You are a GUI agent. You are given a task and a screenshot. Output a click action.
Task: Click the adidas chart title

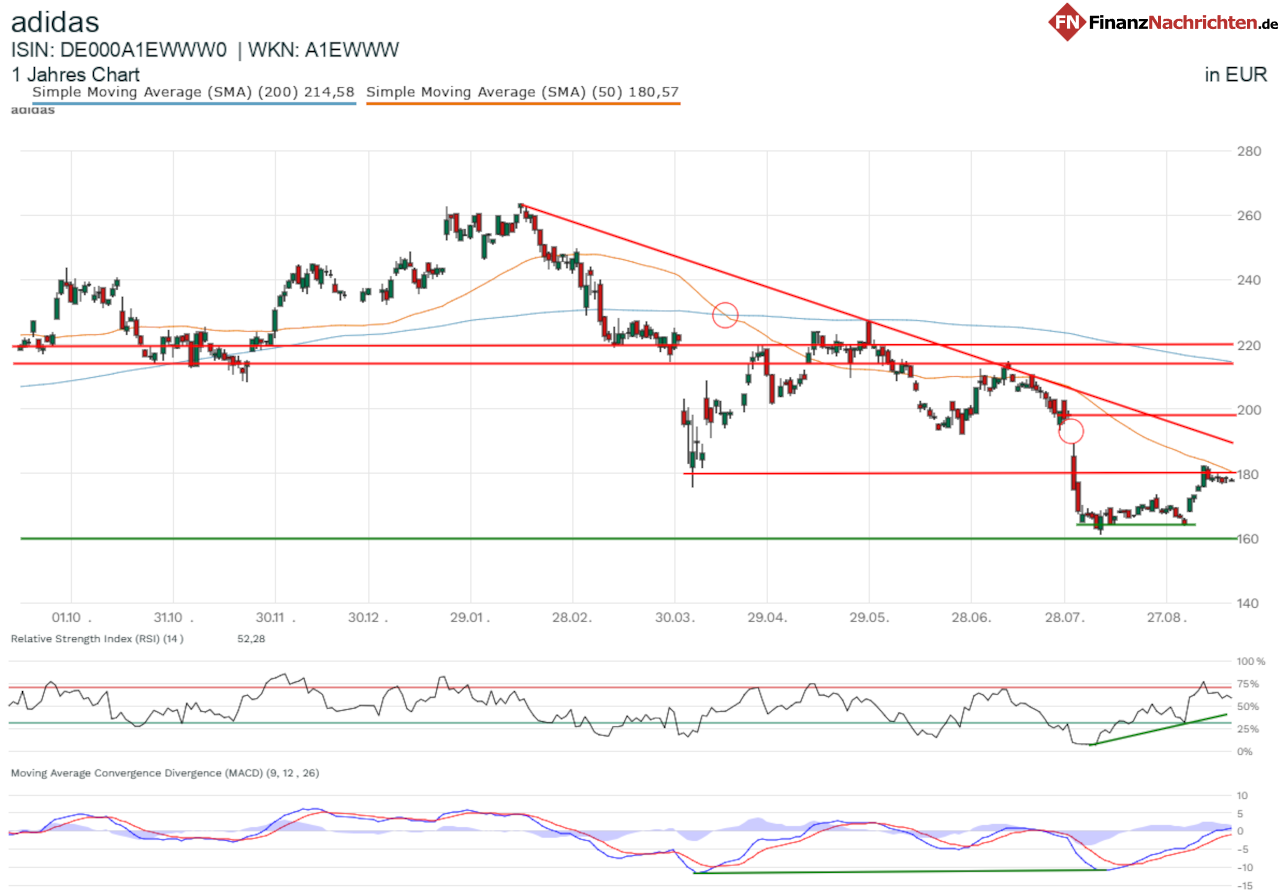pos(55,21)
